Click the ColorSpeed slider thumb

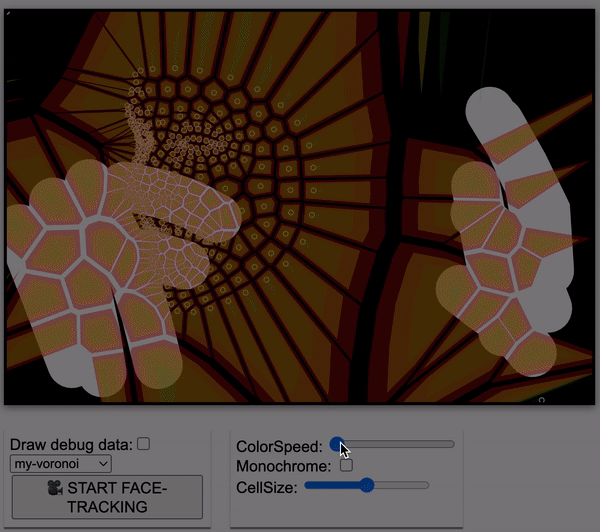(x=337, y=444)
